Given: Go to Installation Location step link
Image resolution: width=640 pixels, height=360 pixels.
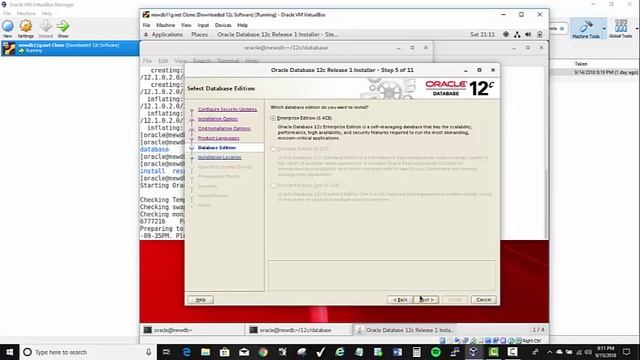Looking at the screenshot, I should tap(219, 157).
